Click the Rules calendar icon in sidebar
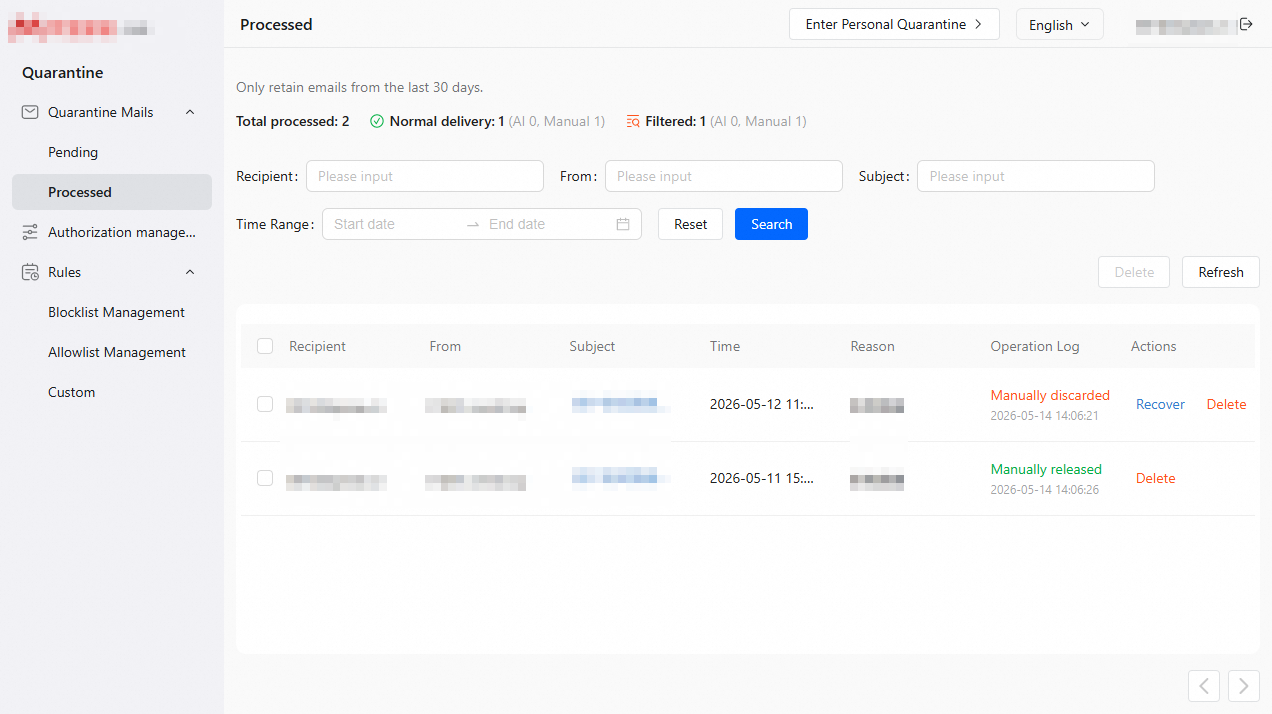 (x=30, y=272)
